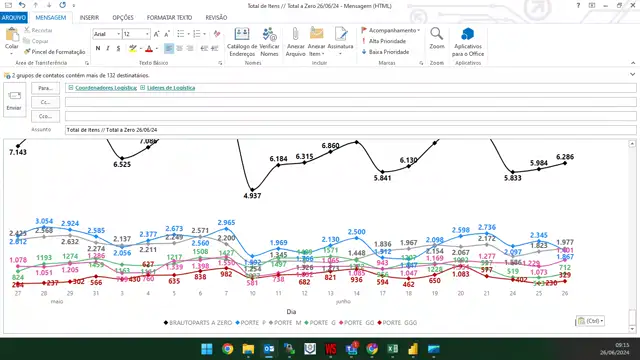Expand Área de Transferência dialog launcher
Viewport: 640px width, 360px height.
87,63
